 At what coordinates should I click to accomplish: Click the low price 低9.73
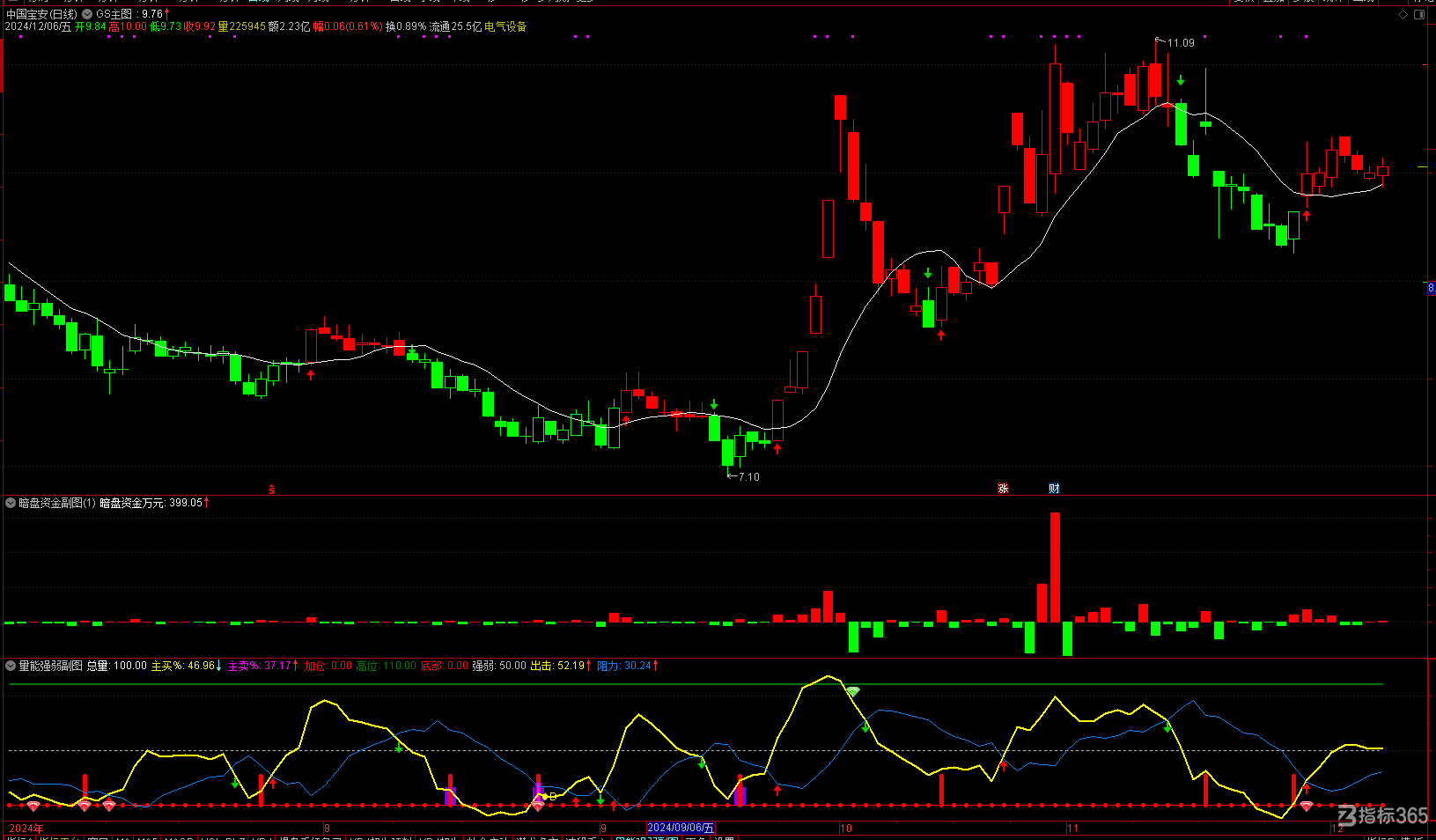coord(166,26)
